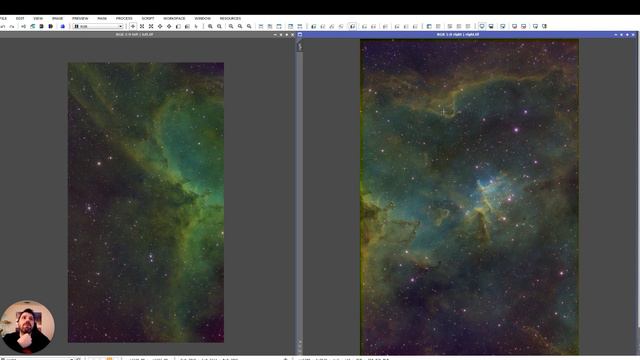Viewport: 640px width, 360px height.
Task: Click the blue icon left of the RGB dropdown
Action: click(63, 27)
